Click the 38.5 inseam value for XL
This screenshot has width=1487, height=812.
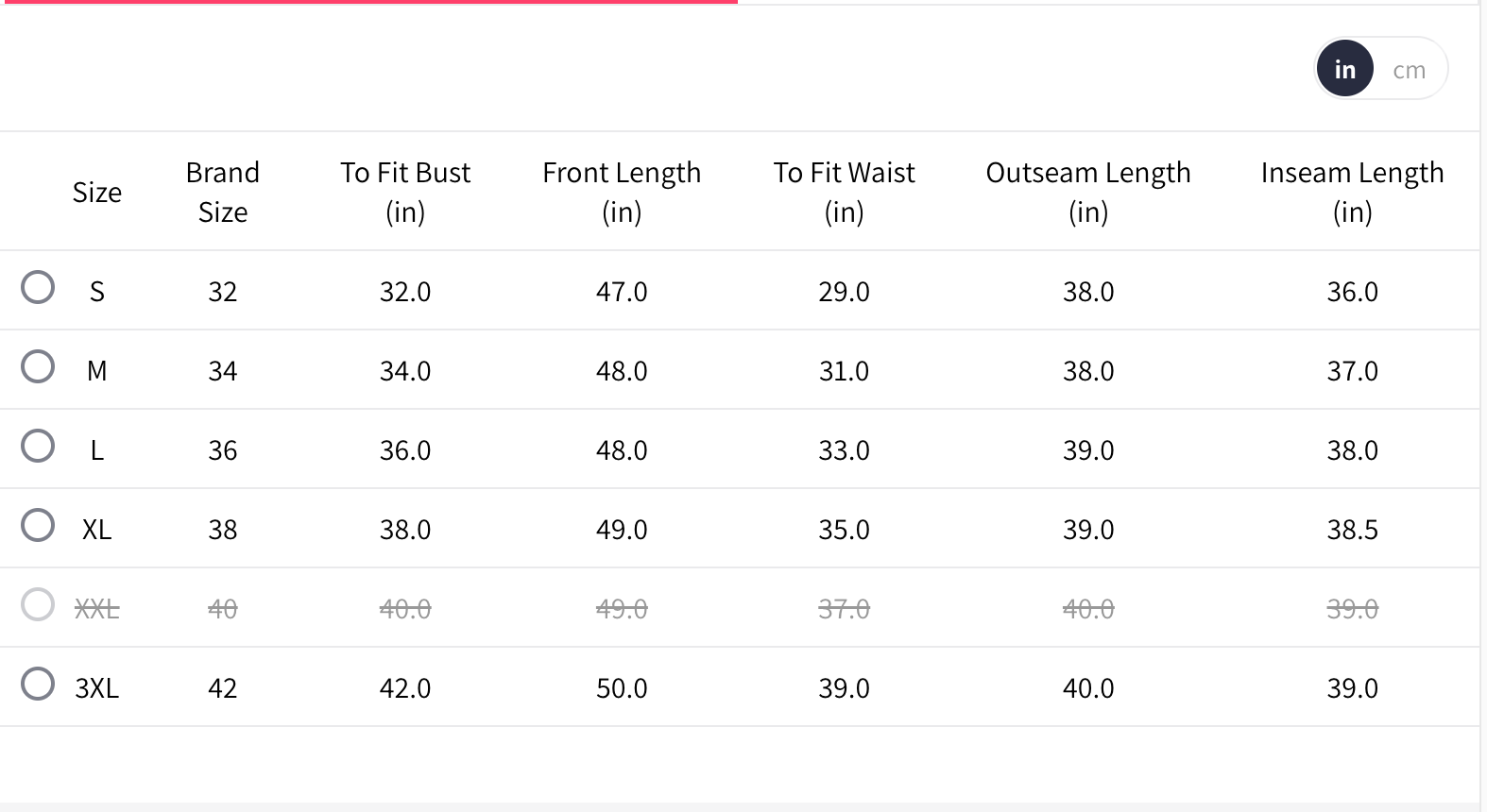click(1352, 530)
